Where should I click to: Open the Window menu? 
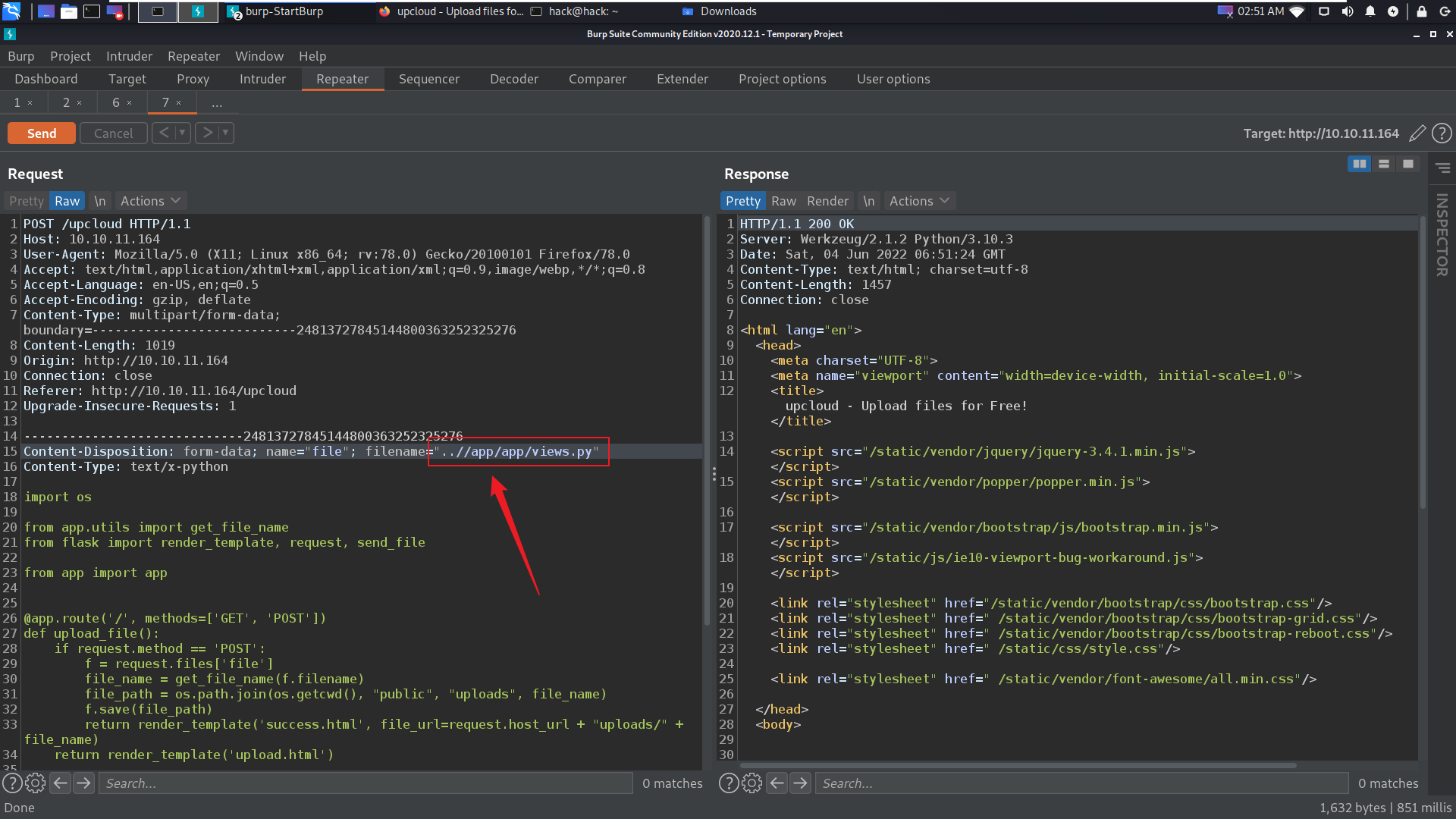(x=259, y=56)
